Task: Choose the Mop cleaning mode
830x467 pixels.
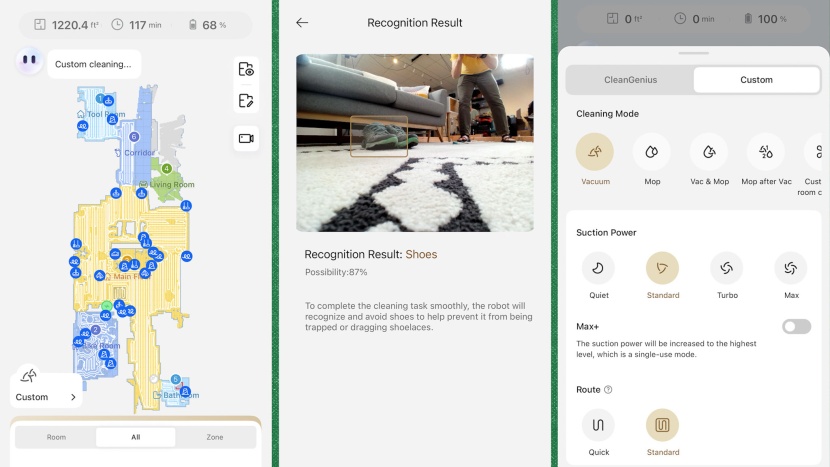Action: pos(652,152)
